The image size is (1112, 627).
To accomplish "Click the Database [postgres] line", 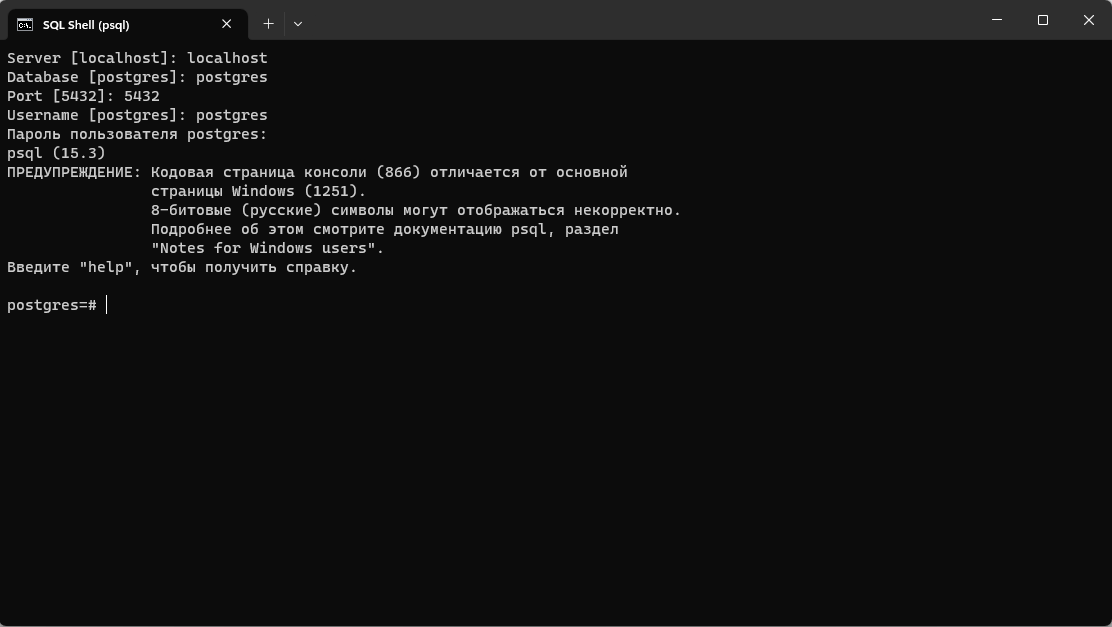I will (x=137, y=77).
